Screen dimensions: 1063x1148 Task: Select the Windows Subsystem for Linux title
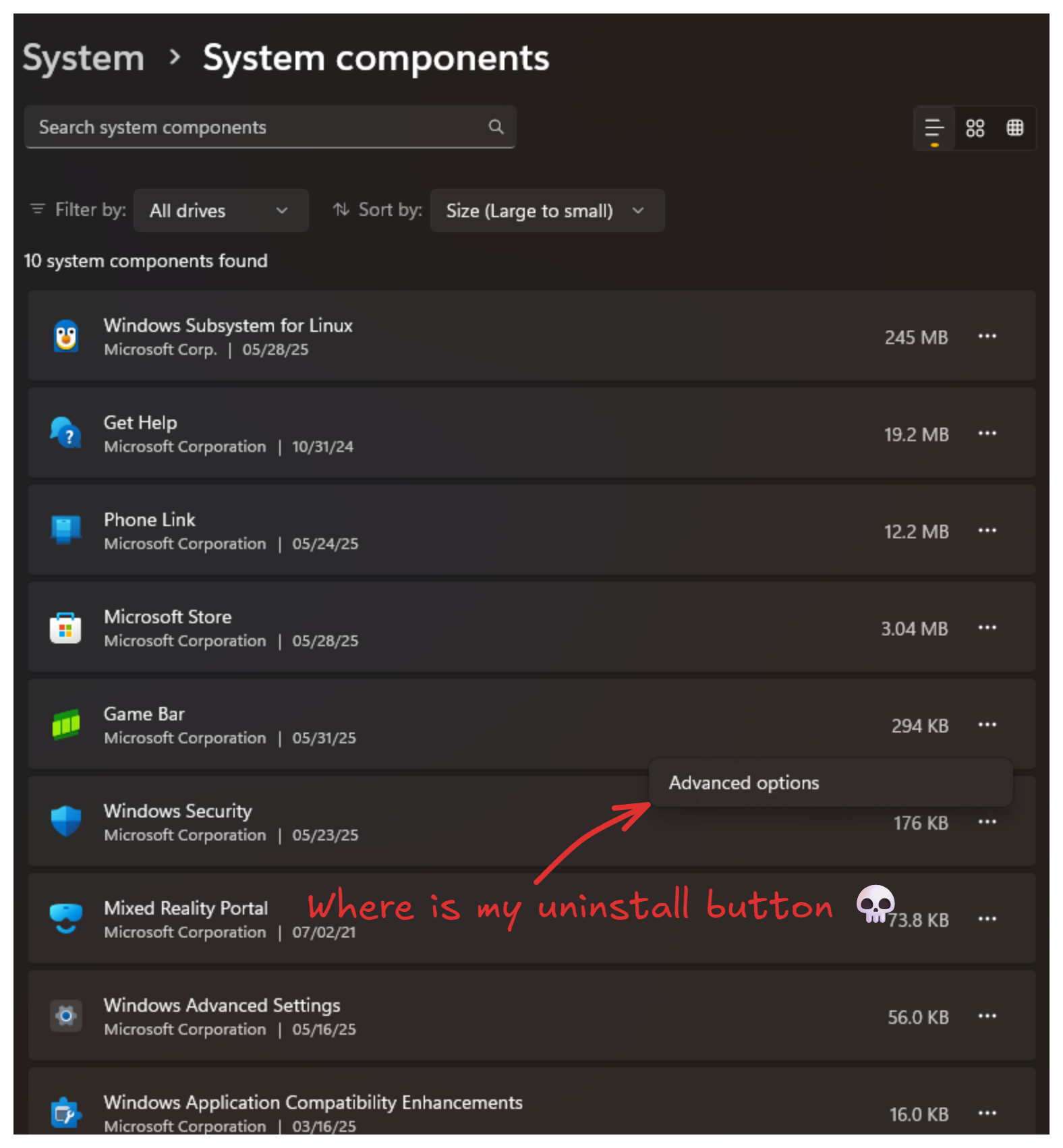click(x=228, y=325)
